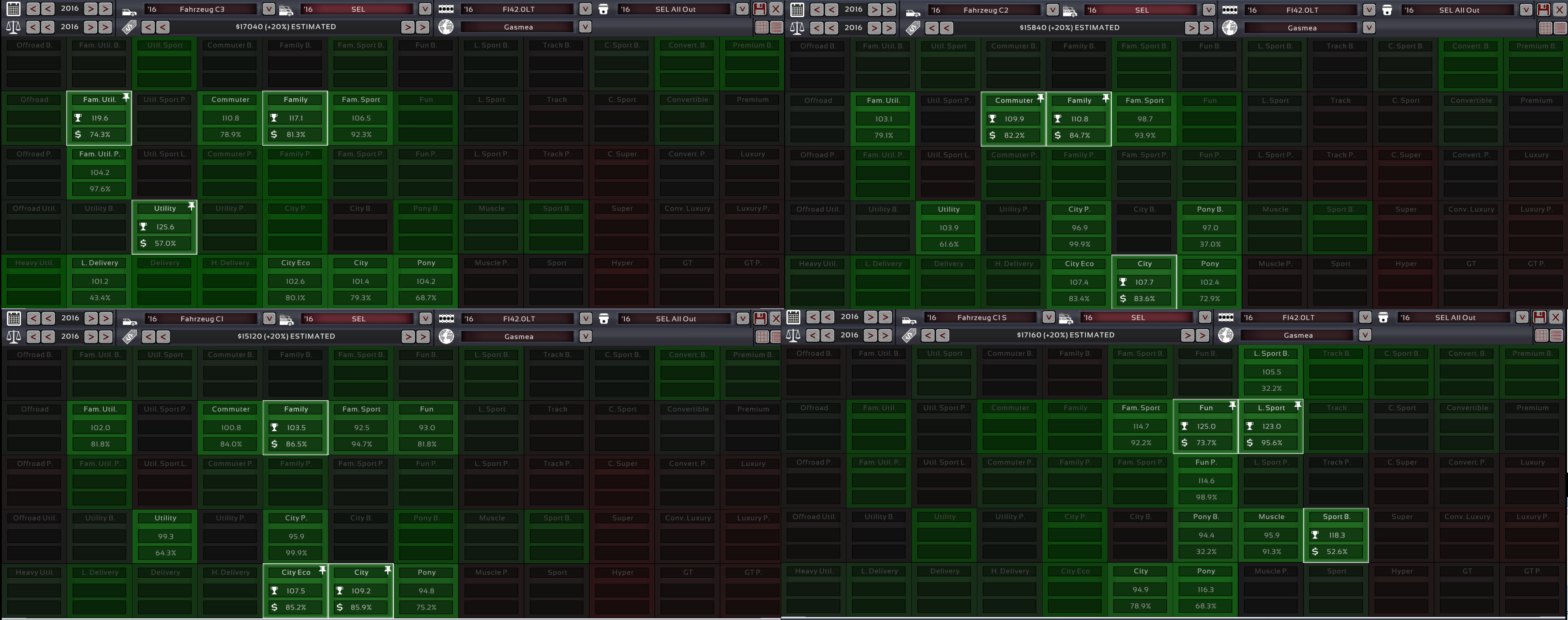
Task: Toggle pin on City Eco cell in Fahrzeug C1 panel
Action: pyautogui.click(x=322, y=570)
